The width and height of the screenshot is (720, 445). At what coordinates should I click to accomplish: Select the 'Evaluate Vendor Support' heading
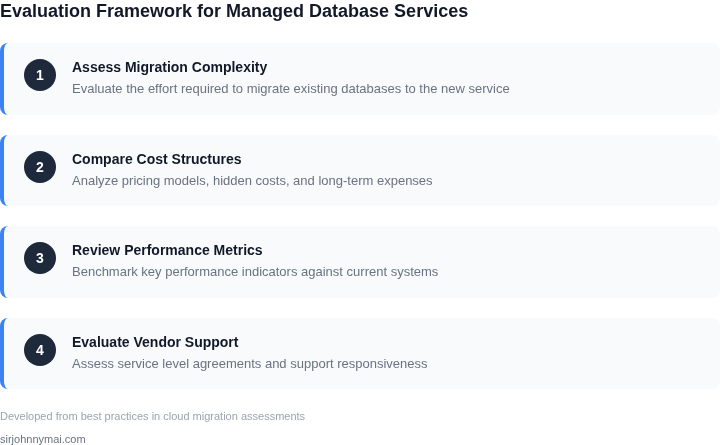155,342
